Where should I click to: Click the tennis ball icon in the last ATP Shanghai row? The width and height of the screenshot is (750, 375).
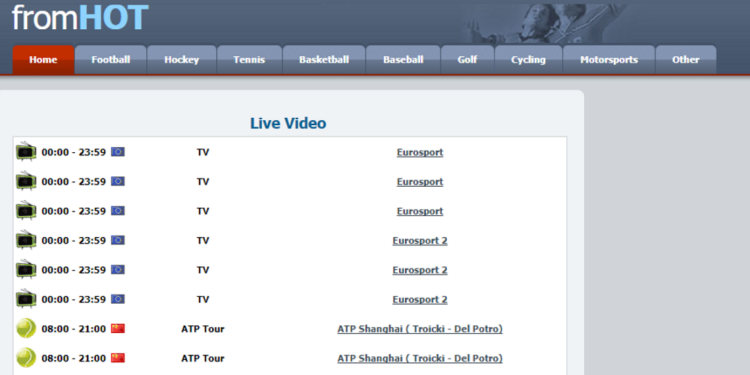pyautogui.click(x=26, y=358)
